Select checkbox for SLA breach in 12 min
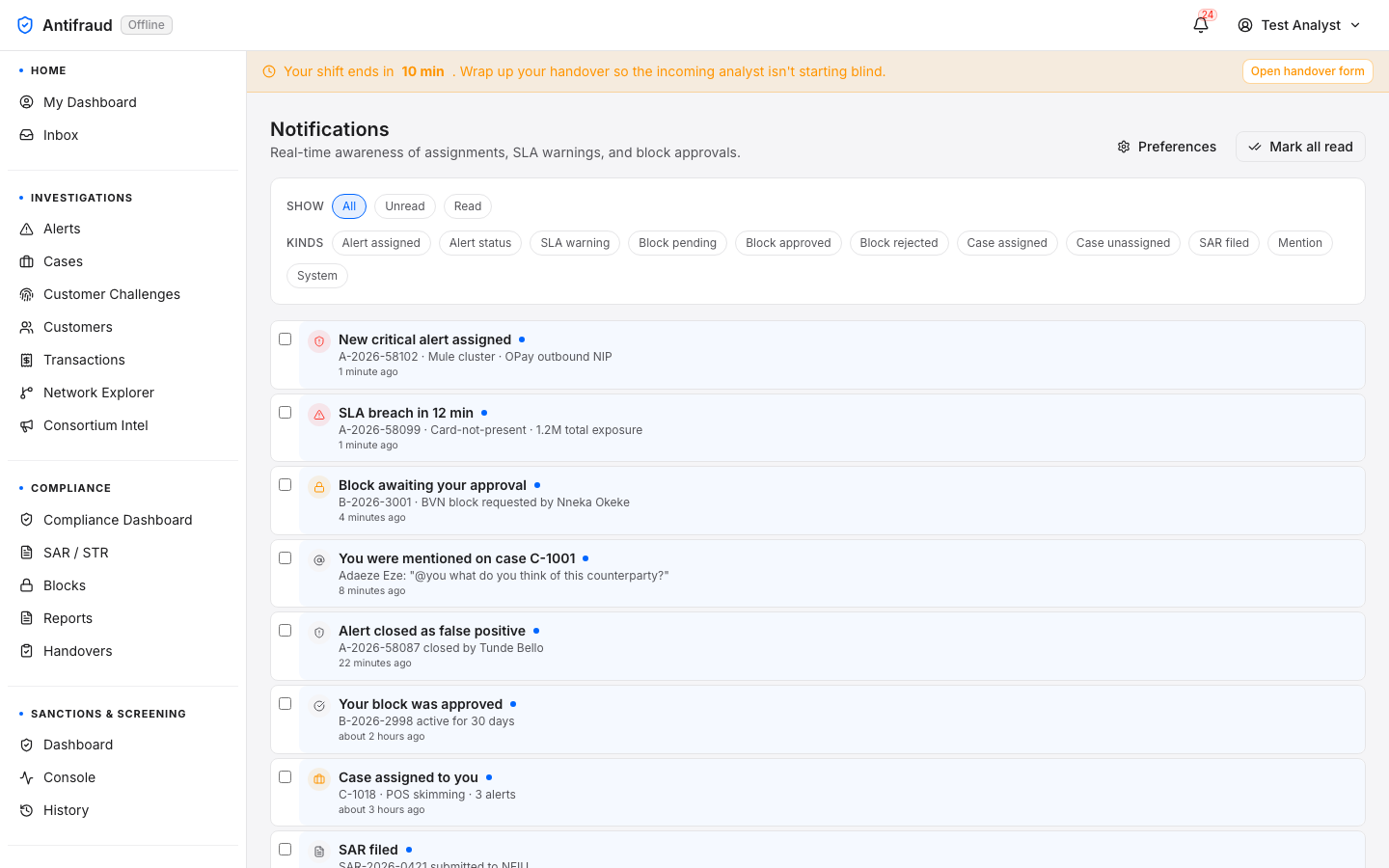Screen dimensions: 1389x868 pos(285,412)
